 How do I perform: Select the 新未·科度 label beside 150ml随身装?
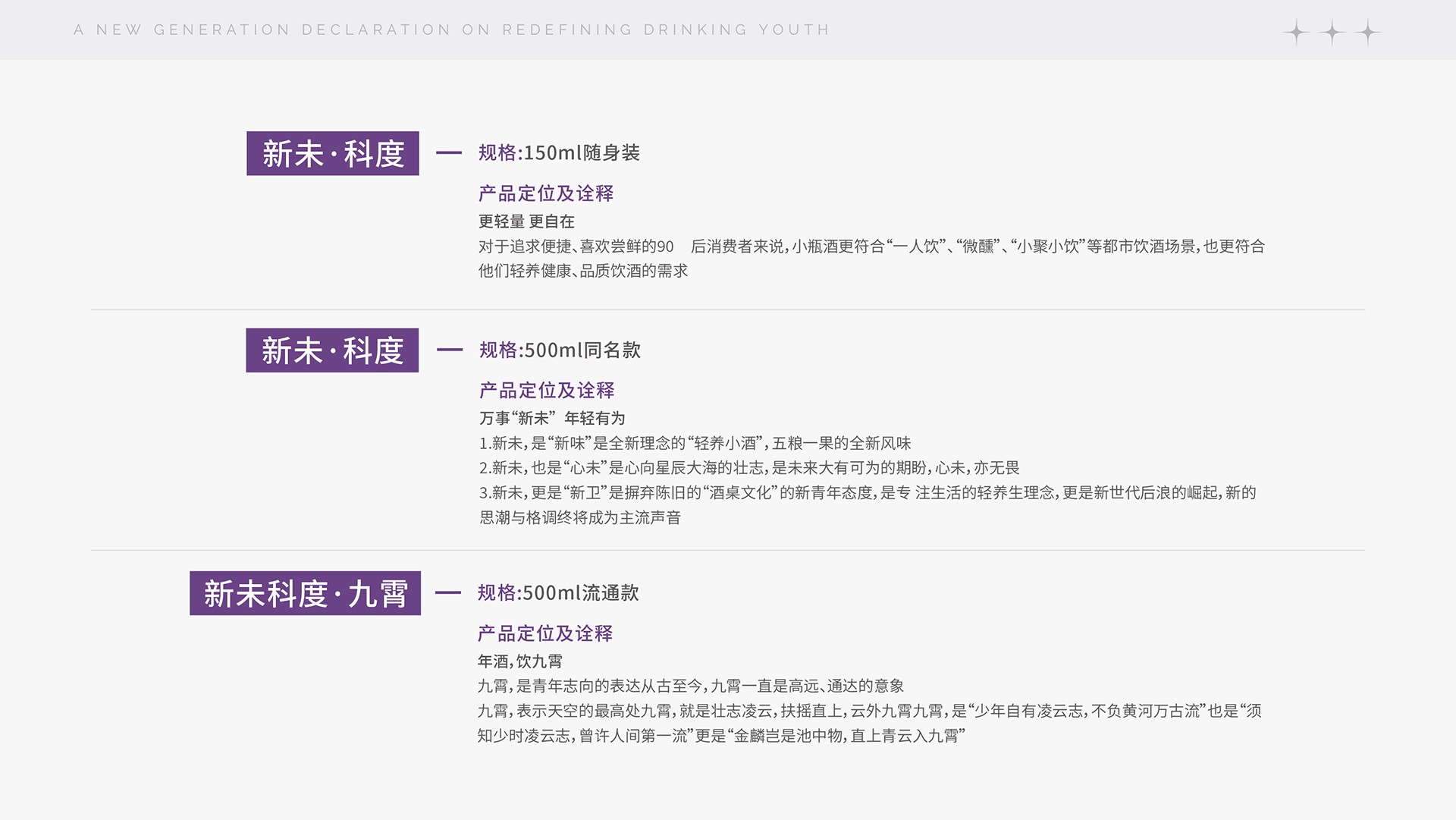[x=333, y=153]
